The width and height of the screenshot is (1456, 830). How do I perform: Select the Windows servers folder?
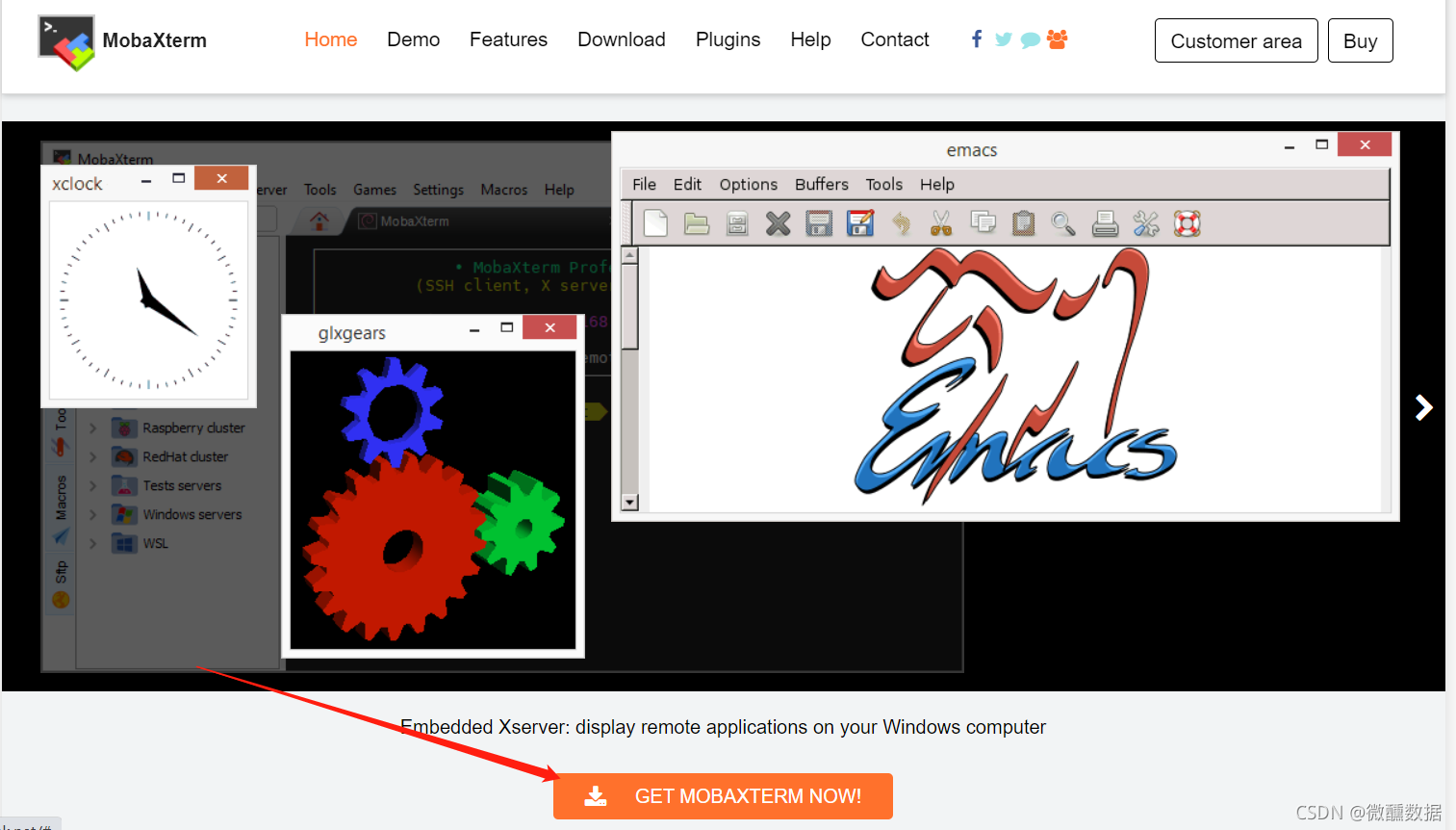[x=176, y=514]
